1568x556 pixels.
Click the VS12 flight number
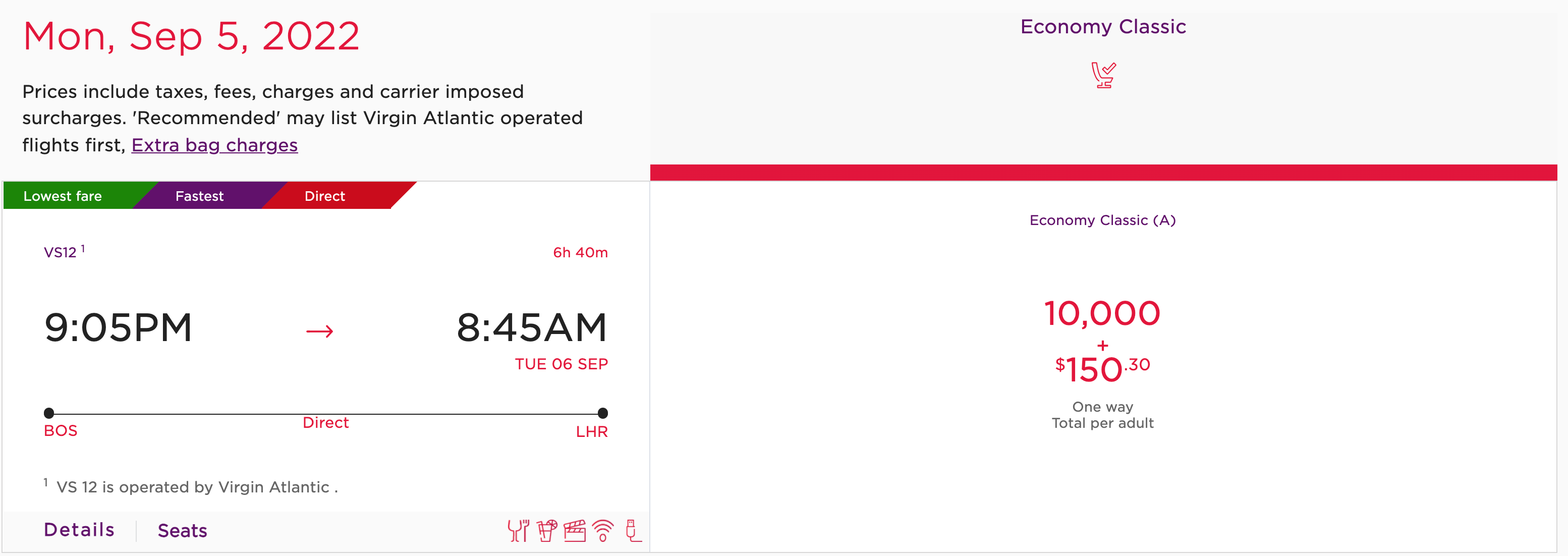60,252
